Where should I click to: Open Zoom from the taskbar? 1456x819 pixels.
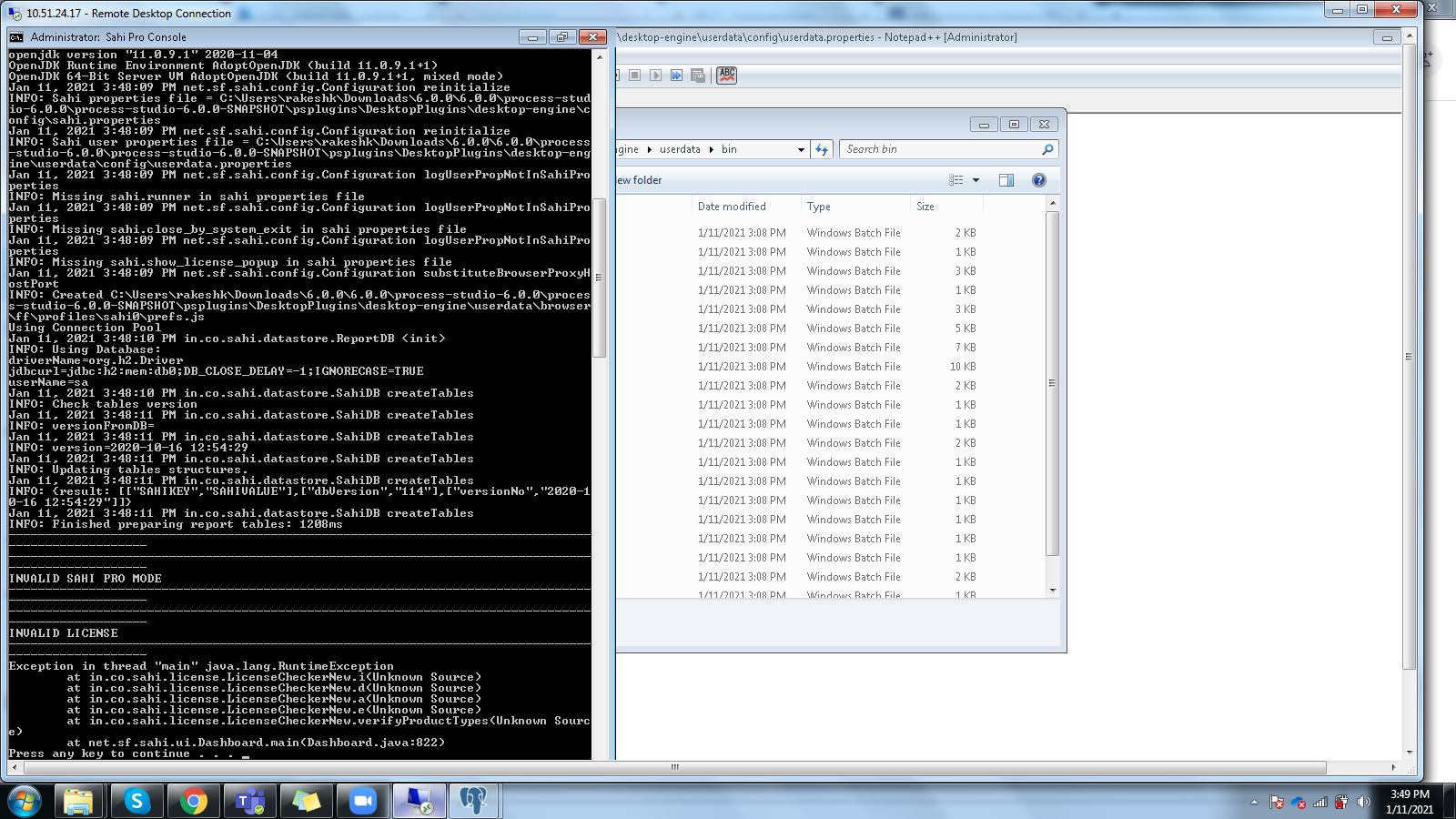[362, 801]
